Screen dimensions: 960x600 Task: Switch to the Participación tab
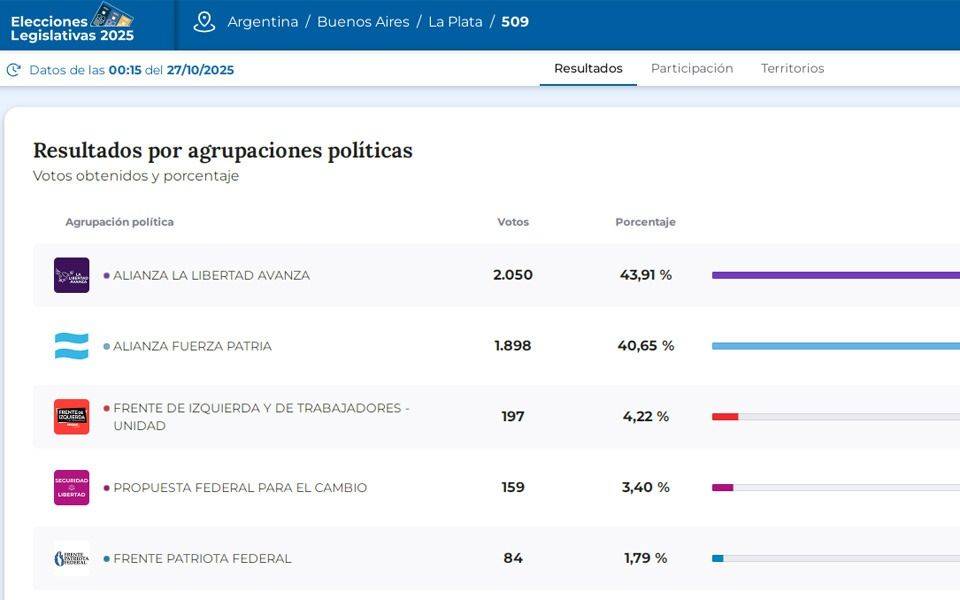click(x=692, y=69)
